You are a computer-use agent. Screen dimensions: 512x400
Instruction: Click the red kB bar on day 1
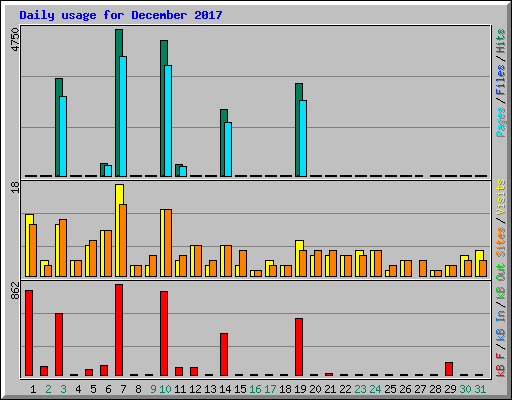(x=29, y=333)
